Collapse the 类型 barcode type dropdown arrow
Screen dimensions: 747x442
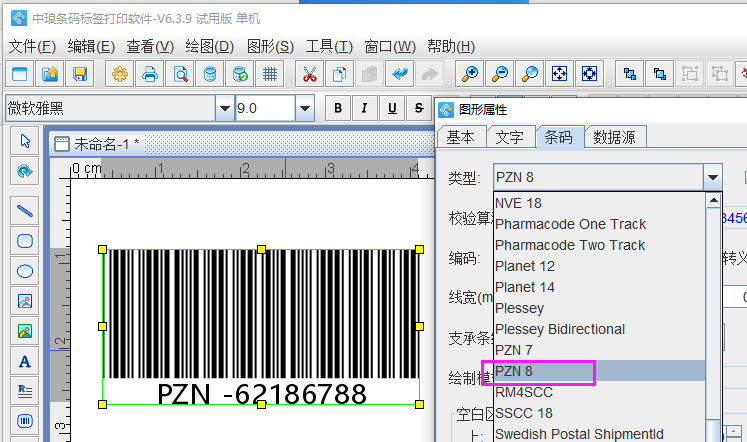(712, 178)
